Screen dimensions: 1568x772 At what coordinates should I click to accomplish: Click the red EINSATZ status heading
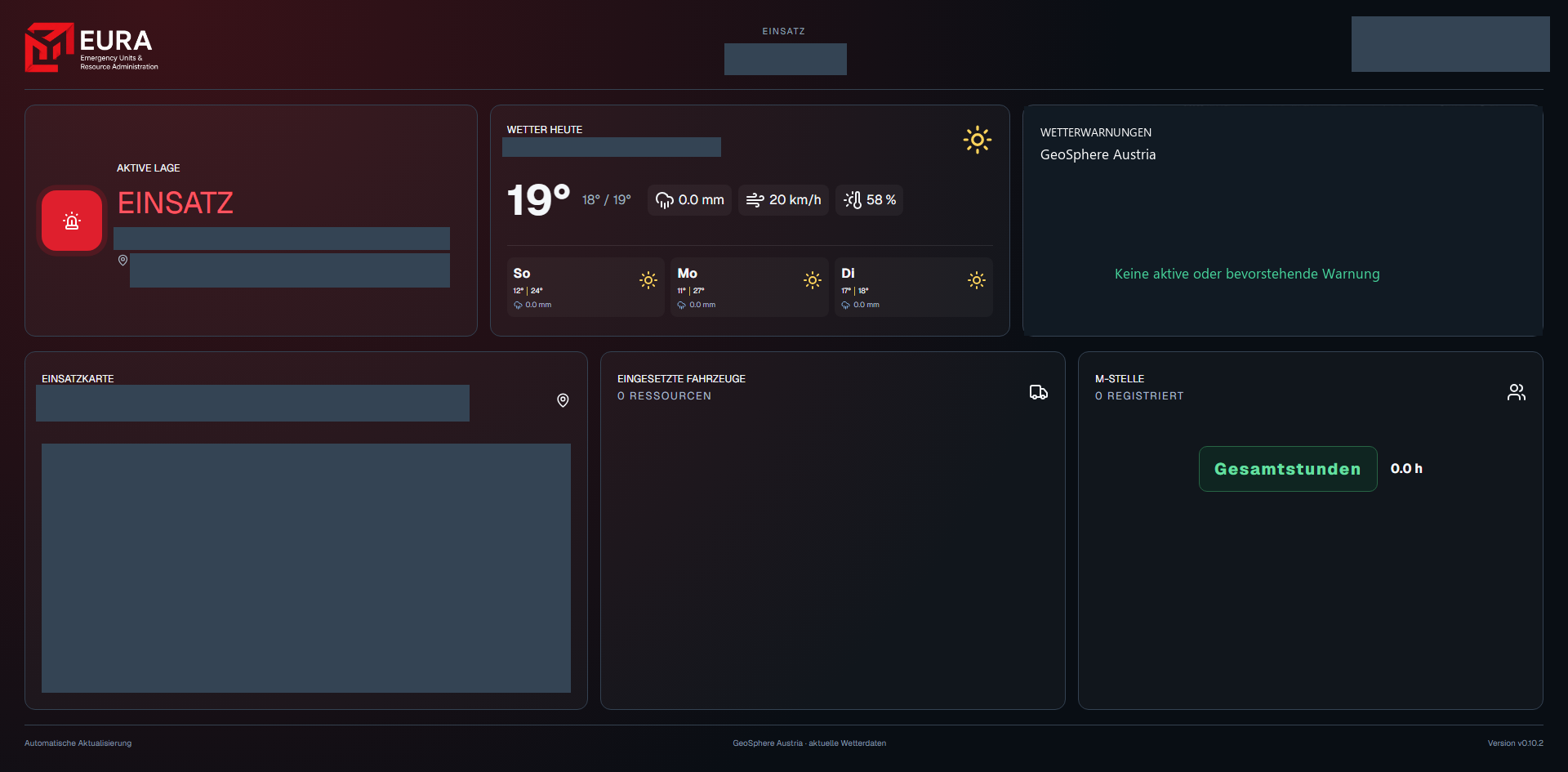coord(176,203)
